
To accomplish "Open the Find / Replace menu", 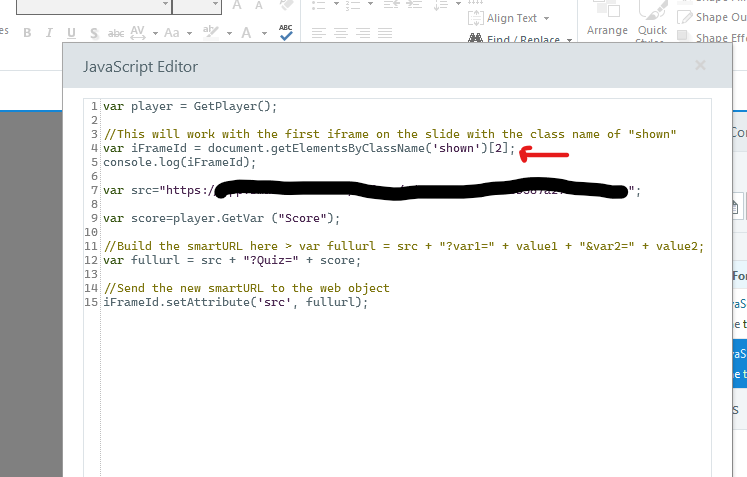I will coord(520,38).
